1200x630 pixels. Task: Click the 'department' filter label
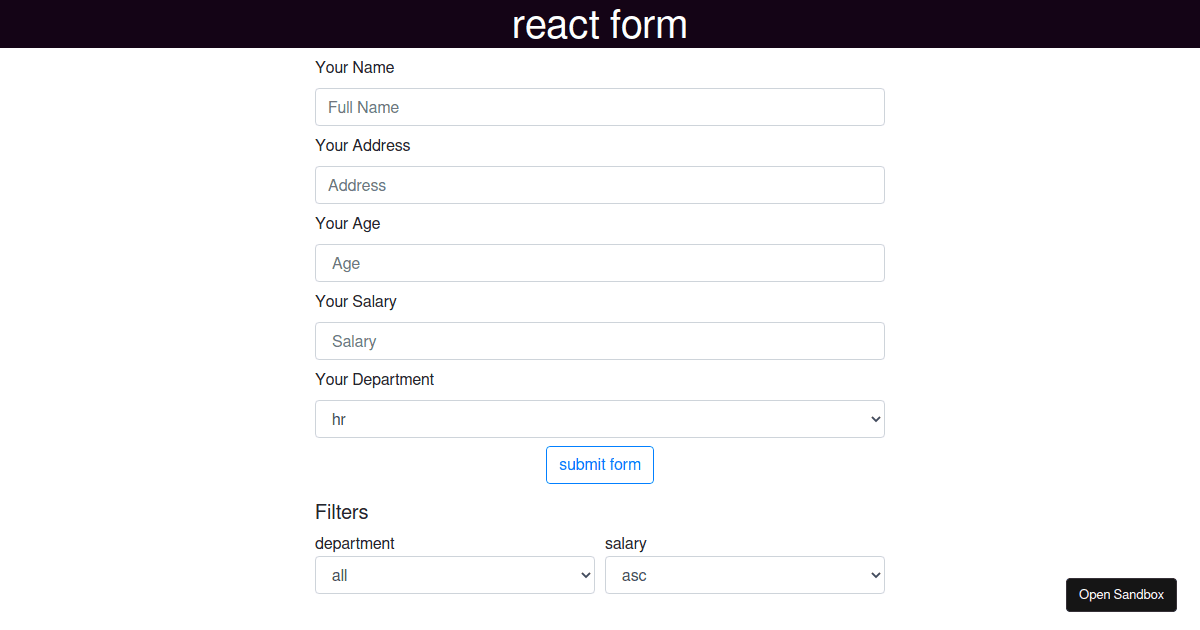(x=355, y=543)
